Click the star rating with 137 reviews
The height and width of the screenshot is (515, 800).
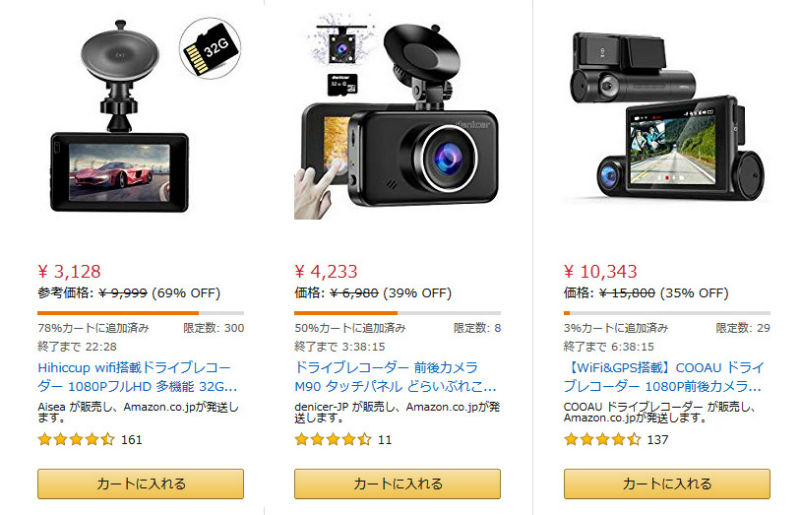tap(602, 439)
